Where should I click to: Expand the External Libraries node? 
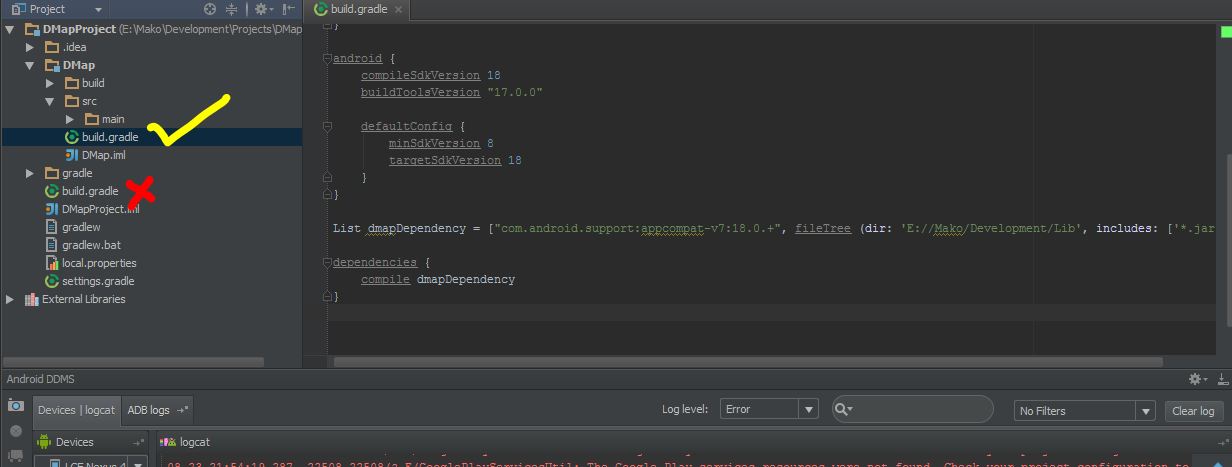pos(11,299)
